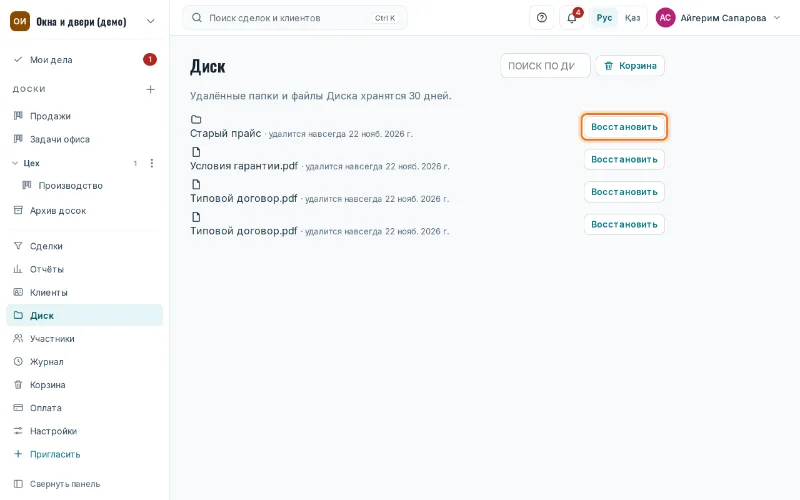
Task: Click the Журнал clock icon
Action: pyautogui.click(x=18, y=361)
